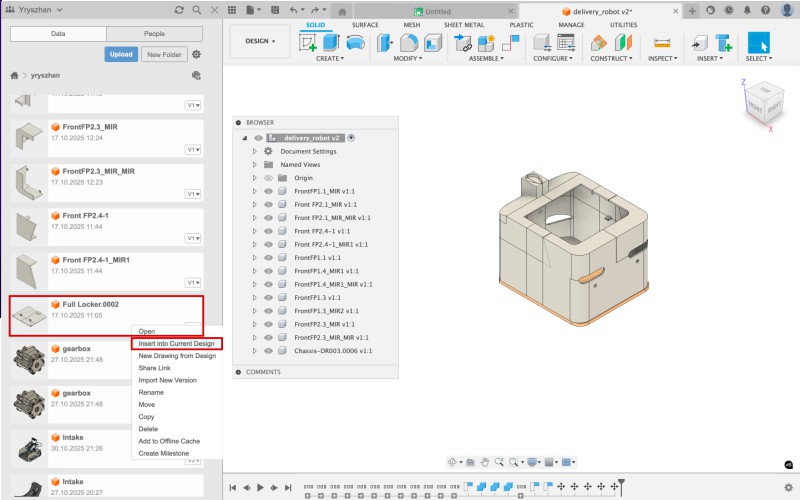This screenshot has height=500, width=800.
Task: Open the V1 version dropdown for FrontFP2.3_MIR
Action: click(x=193, y=149)
